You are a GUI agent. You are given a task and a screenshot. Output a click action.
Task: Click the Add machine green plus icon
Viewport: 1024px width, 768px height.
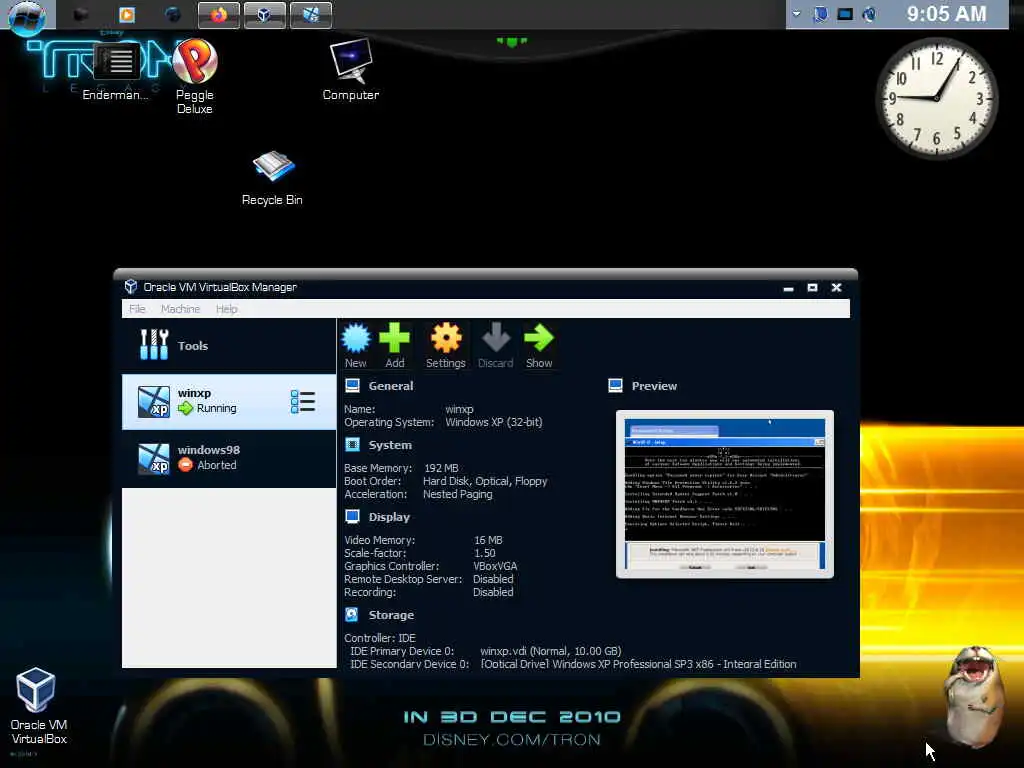click(394, 338)
